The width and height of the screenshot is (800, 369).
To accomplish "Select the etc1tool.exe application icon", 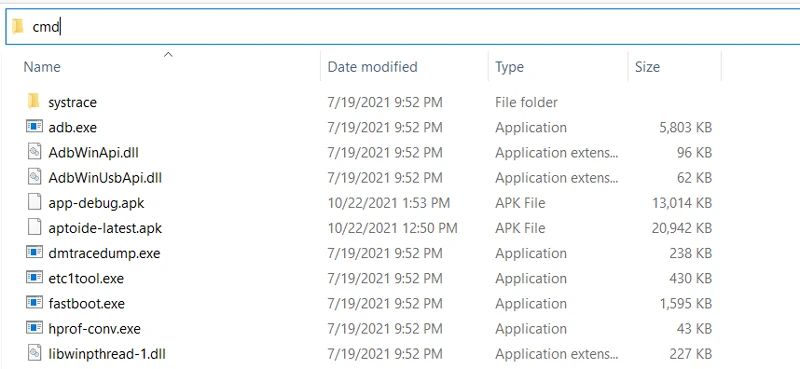I will click(34, 278).
